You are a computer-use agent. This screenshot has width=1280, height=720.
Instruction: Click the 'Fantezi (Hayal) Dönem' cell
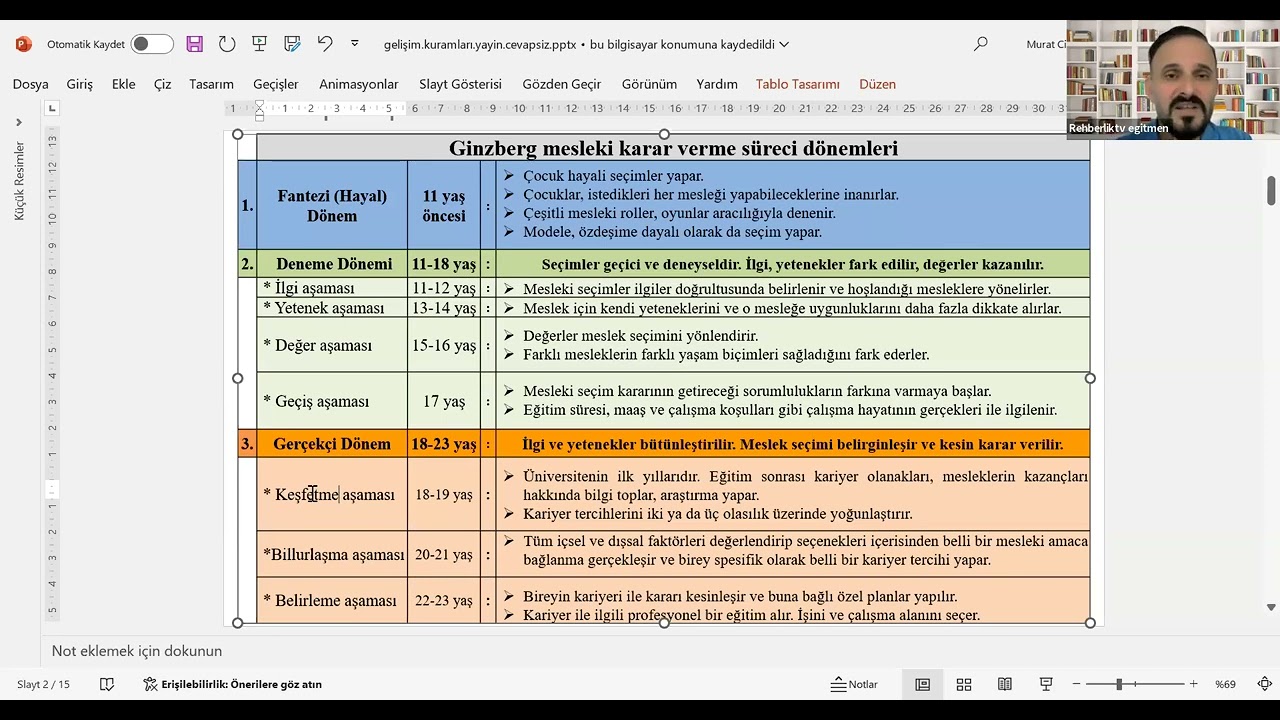click(332, 205)
